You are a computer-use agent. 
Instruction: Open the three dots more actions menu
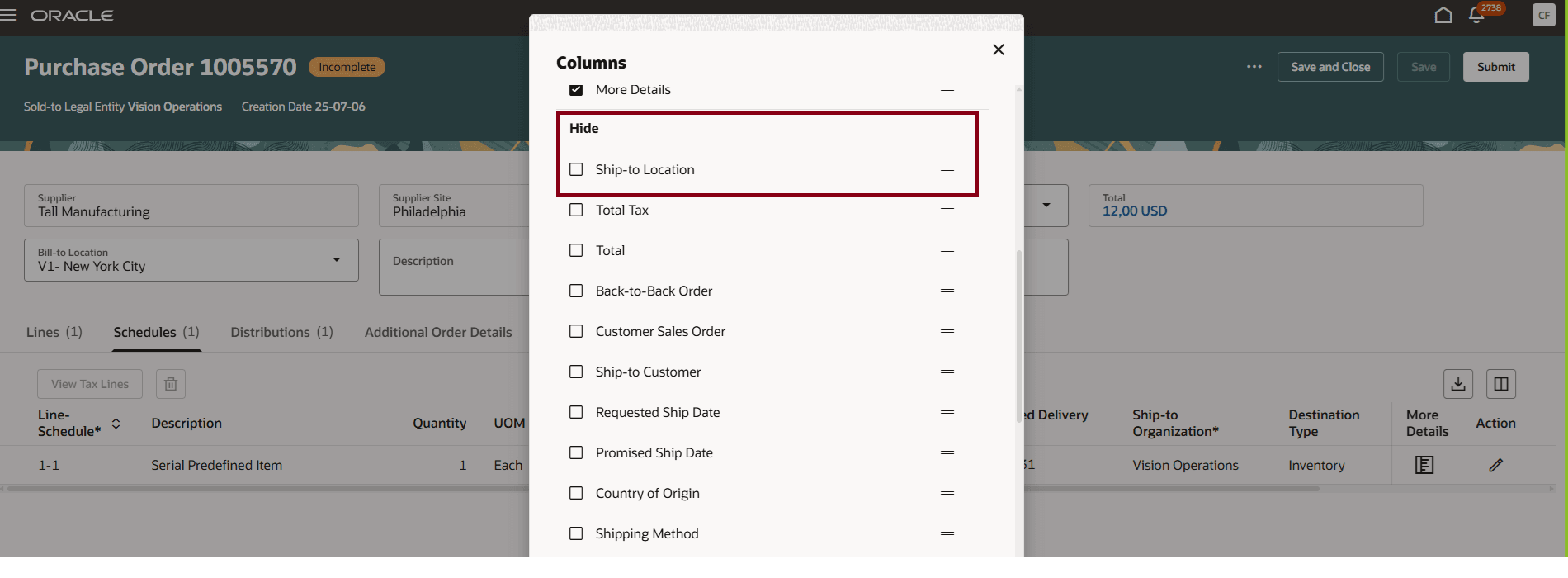(x=1254, y=67)
